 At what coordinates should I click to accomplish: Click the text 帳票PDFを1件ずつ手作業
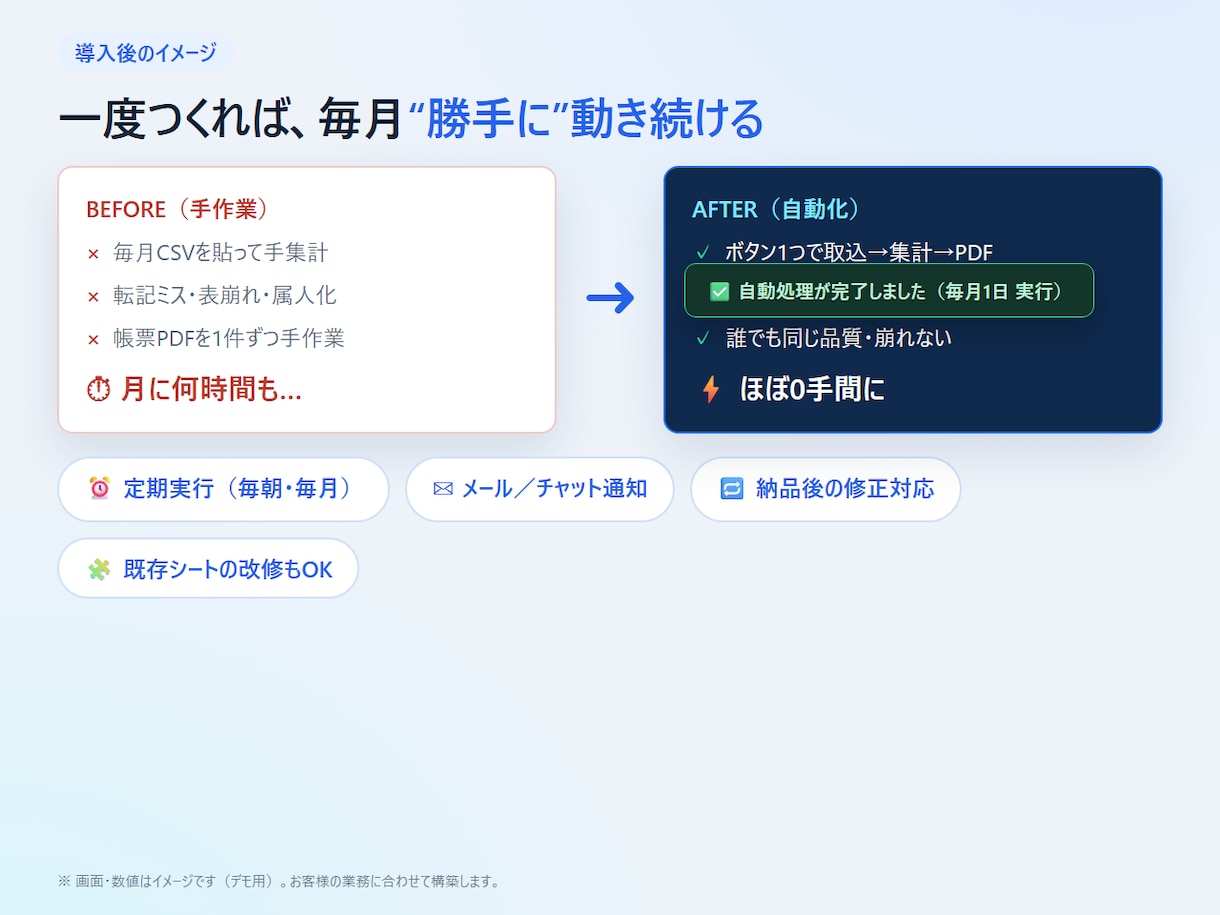point(229,339)
